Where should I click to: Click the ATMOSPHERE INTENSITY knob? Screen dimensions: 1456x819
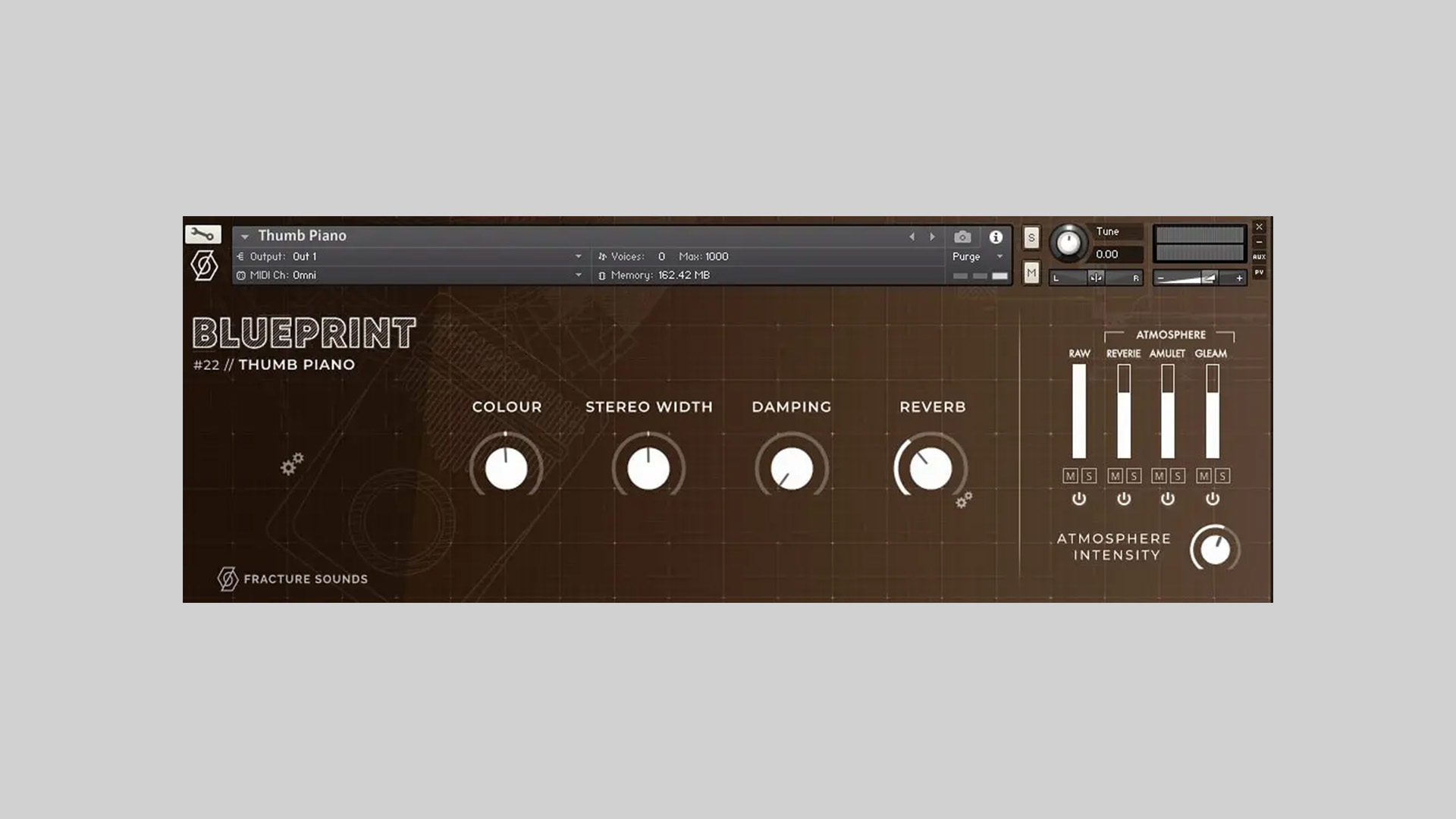(x=1215, y=549)
